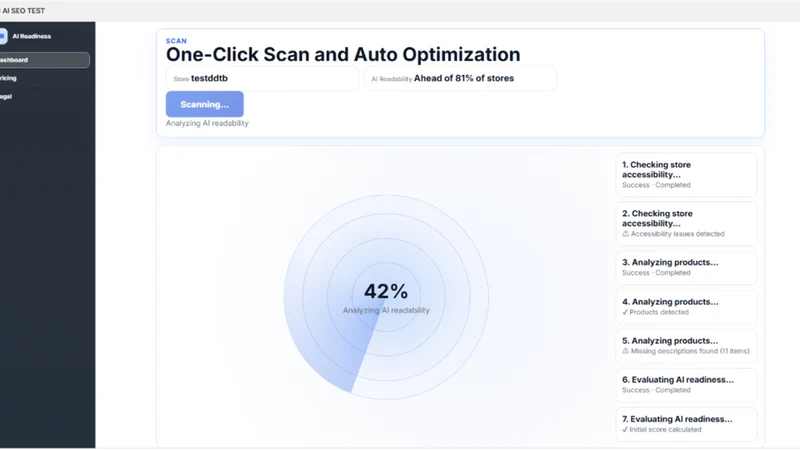Viewport: 800px width, 450px height.
Task: Click warning icon beside Accessibility issues detected
Action: coord(626,234)
